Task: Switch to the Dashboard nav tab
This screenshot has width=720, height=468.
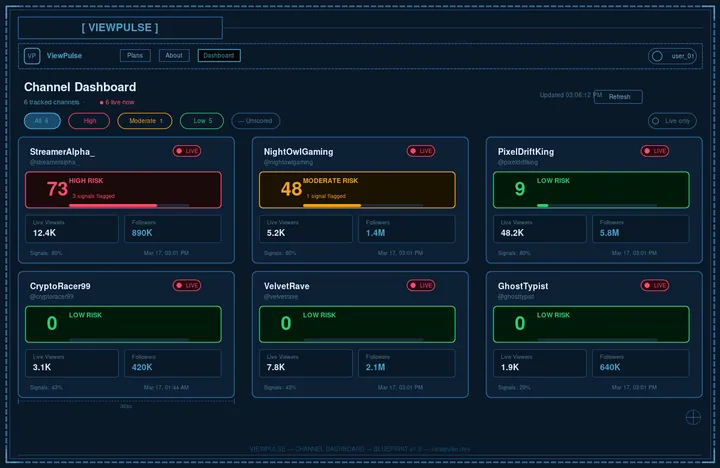Action: click(219, 56)
